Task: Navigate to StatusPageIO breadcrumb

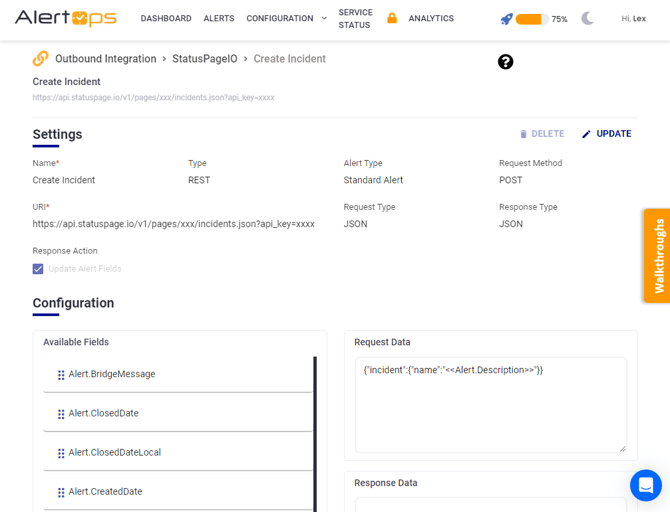Action: (205, 59)
